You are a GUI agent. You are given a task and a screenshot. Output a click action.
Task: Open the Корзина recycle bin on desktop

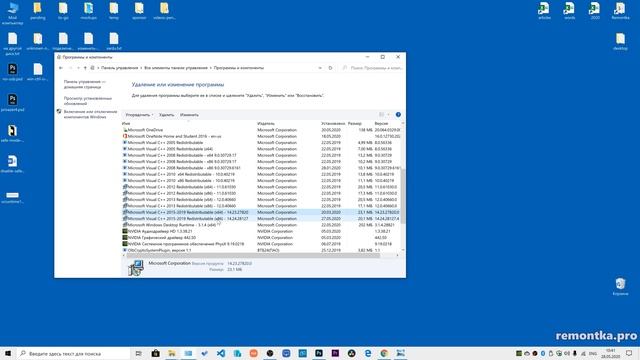[x=620, y=287]
